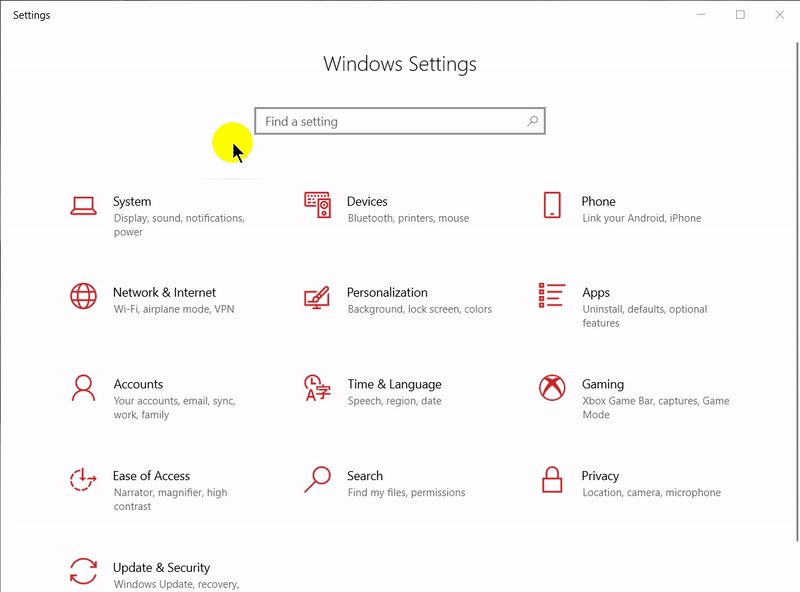Maximize the Settings window
Viewport: 800px width, 592px height.
coord(740,15)
